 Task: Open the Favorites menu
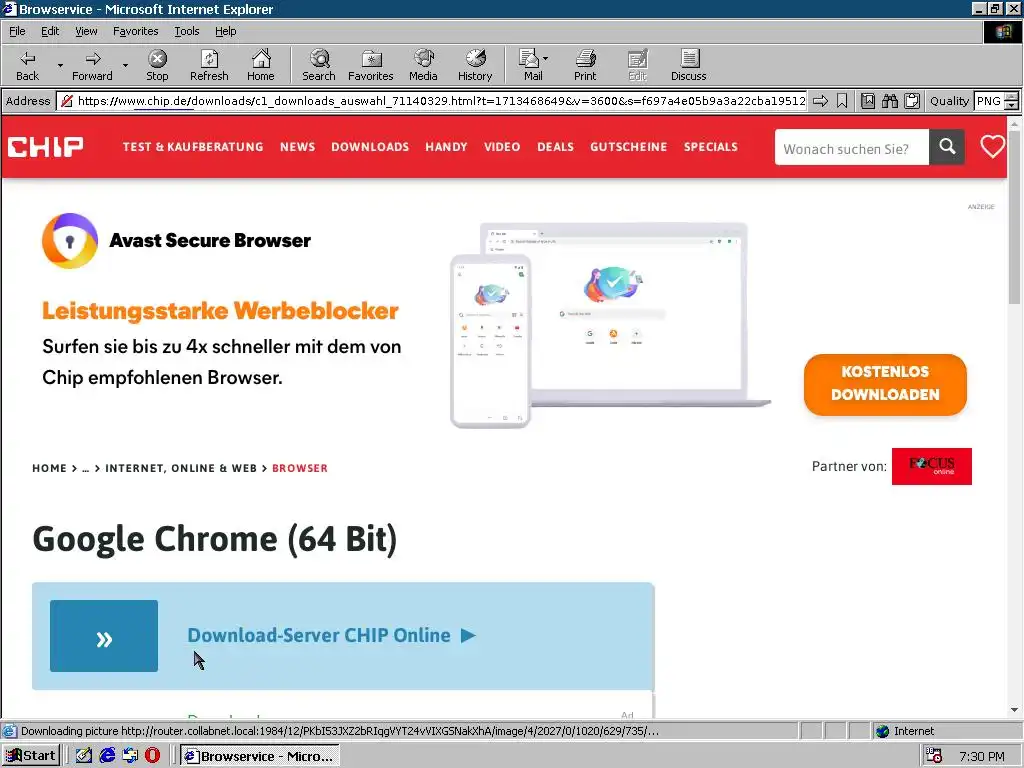[135, 31]
